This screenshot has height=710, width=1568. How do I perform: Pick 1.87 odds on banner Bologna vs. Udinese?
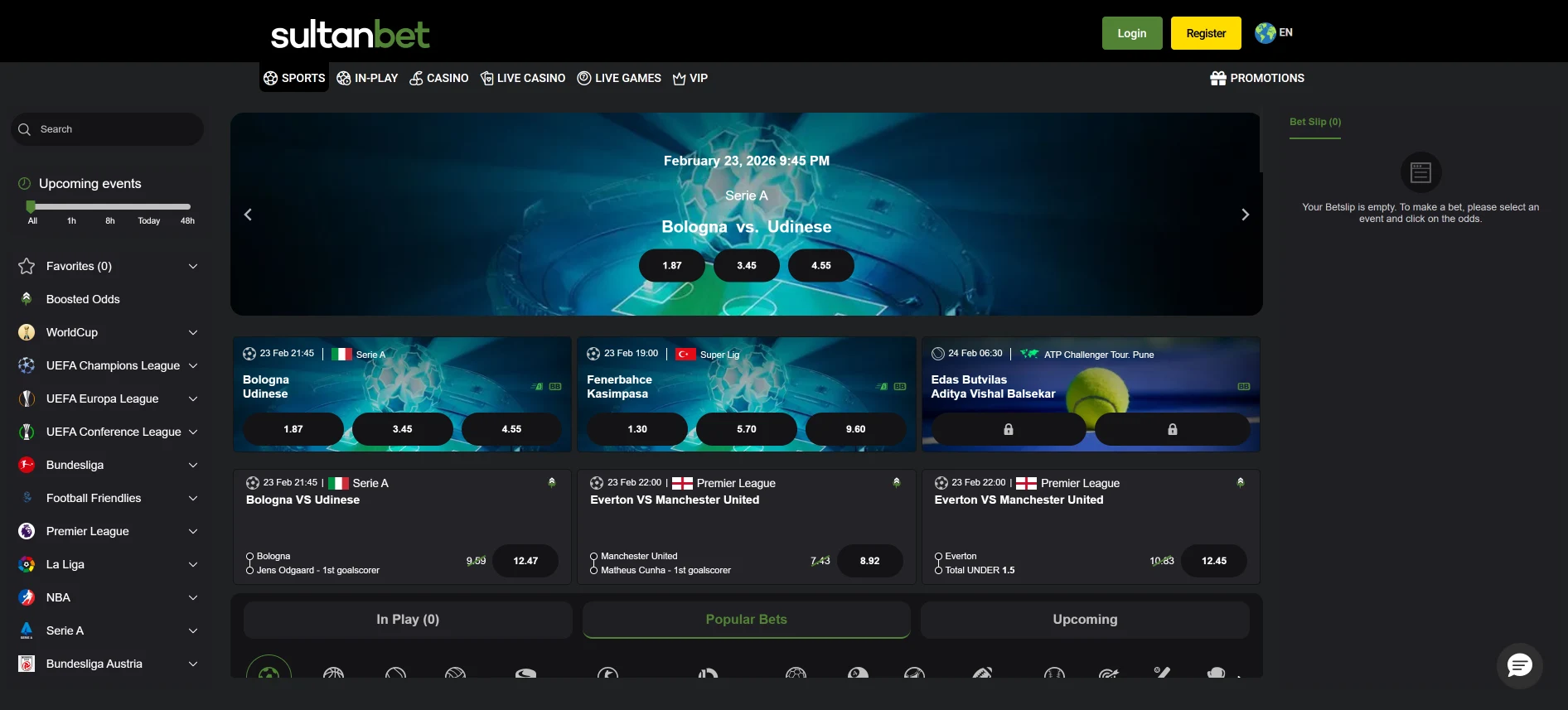[672, 265]
